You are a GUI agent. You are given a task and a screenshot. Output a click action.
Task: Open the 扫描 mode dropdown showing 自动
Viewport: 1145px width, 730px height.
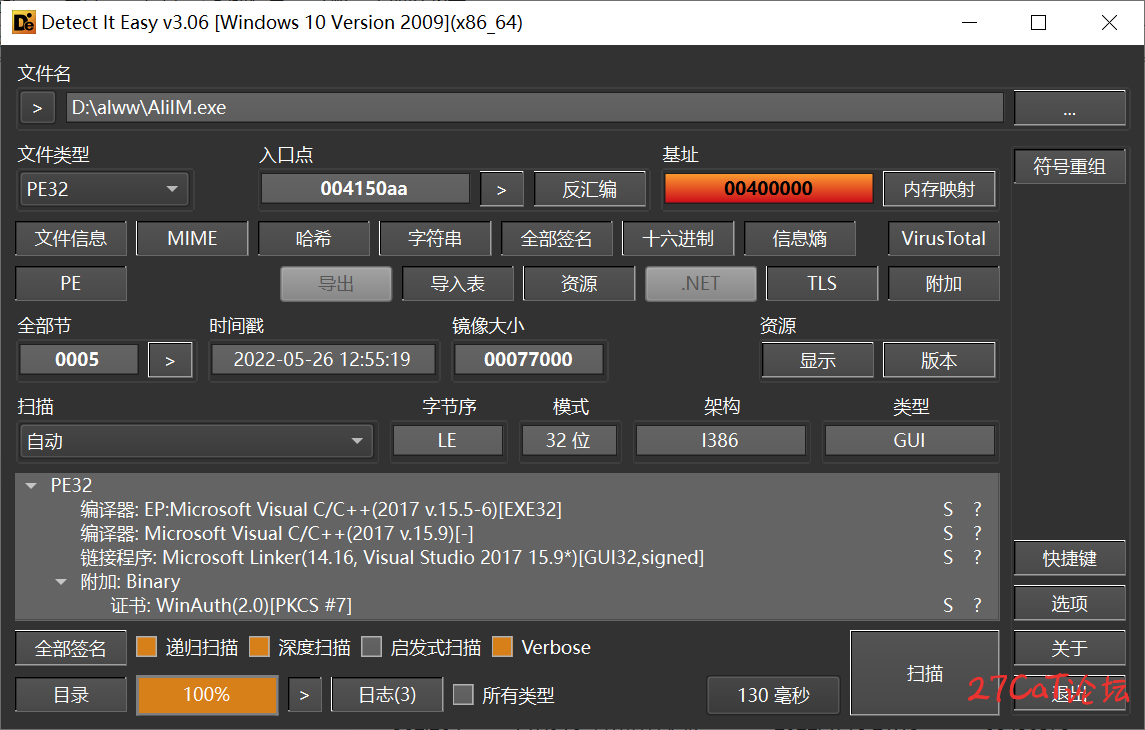[x=196, y=441]
